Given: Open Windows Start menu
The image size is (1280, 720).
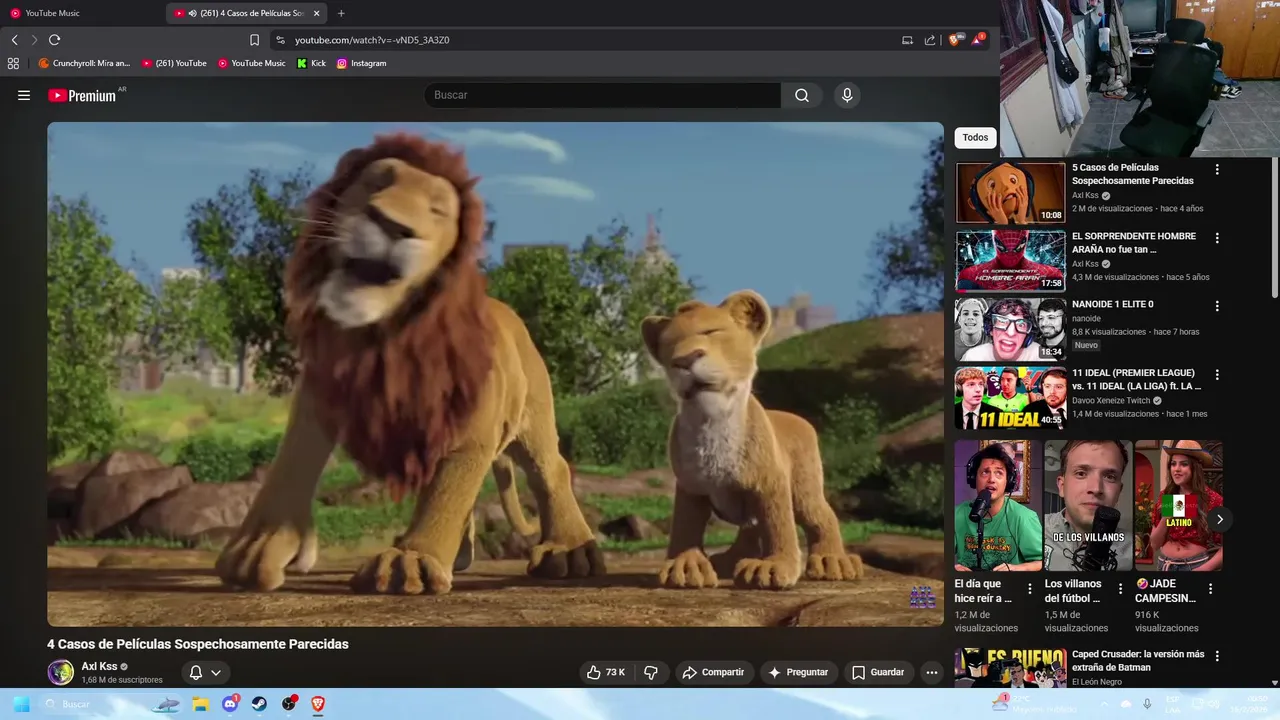Looking at the screenshot, I should 21,704.
